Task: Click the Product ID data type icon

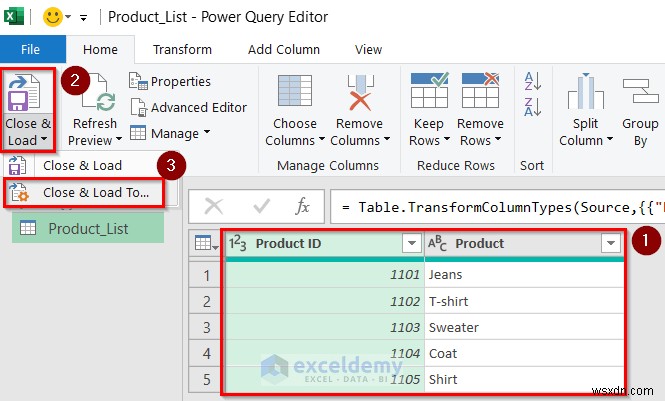Action: [238, 243]
